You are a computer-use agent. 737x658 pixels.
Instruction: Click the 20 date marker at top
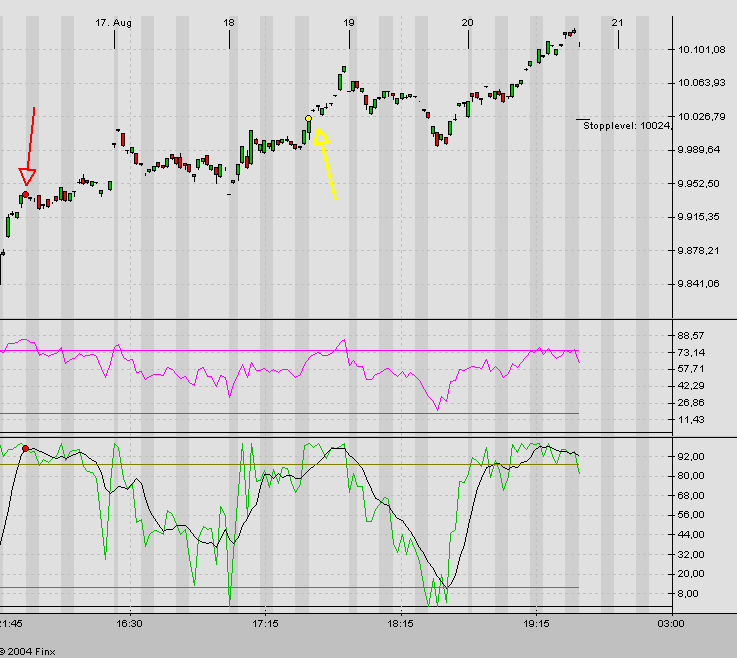point(467,22)
